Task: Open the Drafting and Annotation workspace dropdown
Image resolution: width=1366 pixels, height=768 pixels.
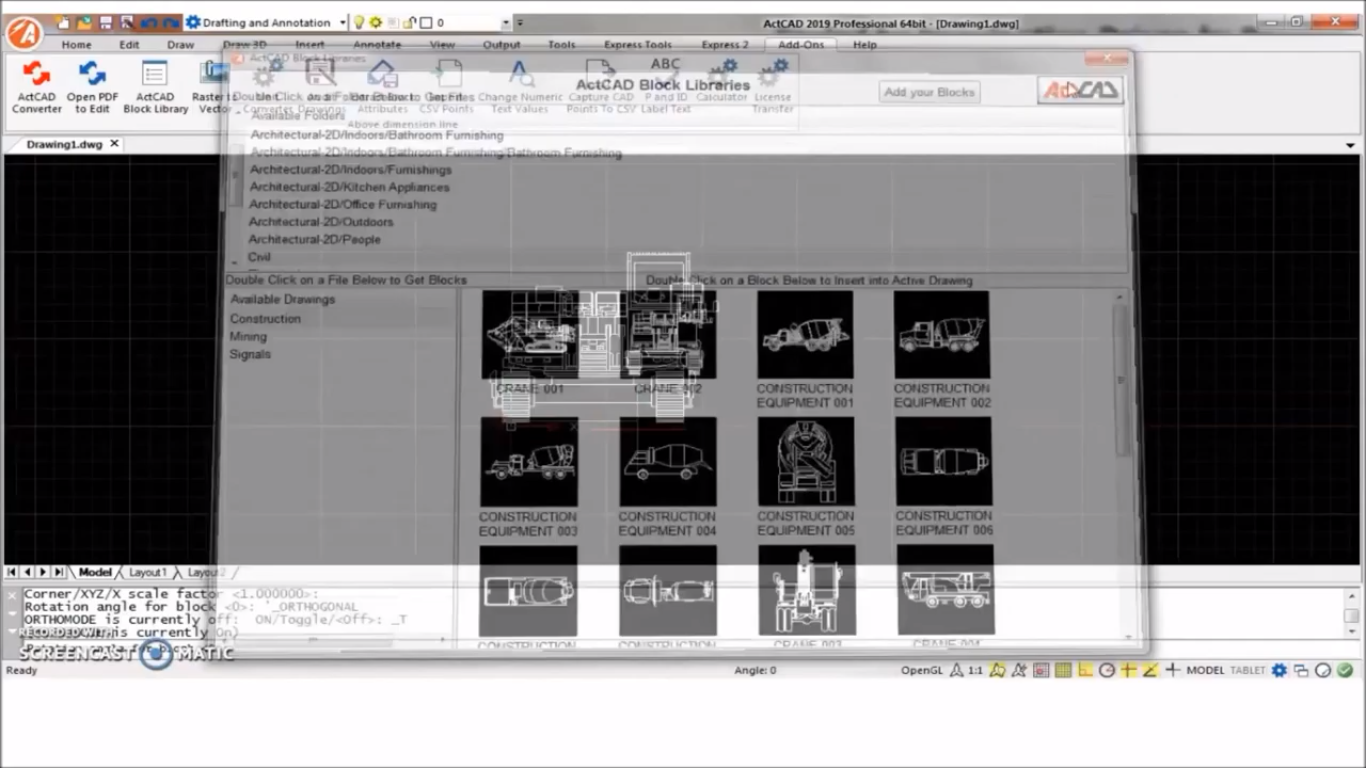Action: (x=343, y=22)
